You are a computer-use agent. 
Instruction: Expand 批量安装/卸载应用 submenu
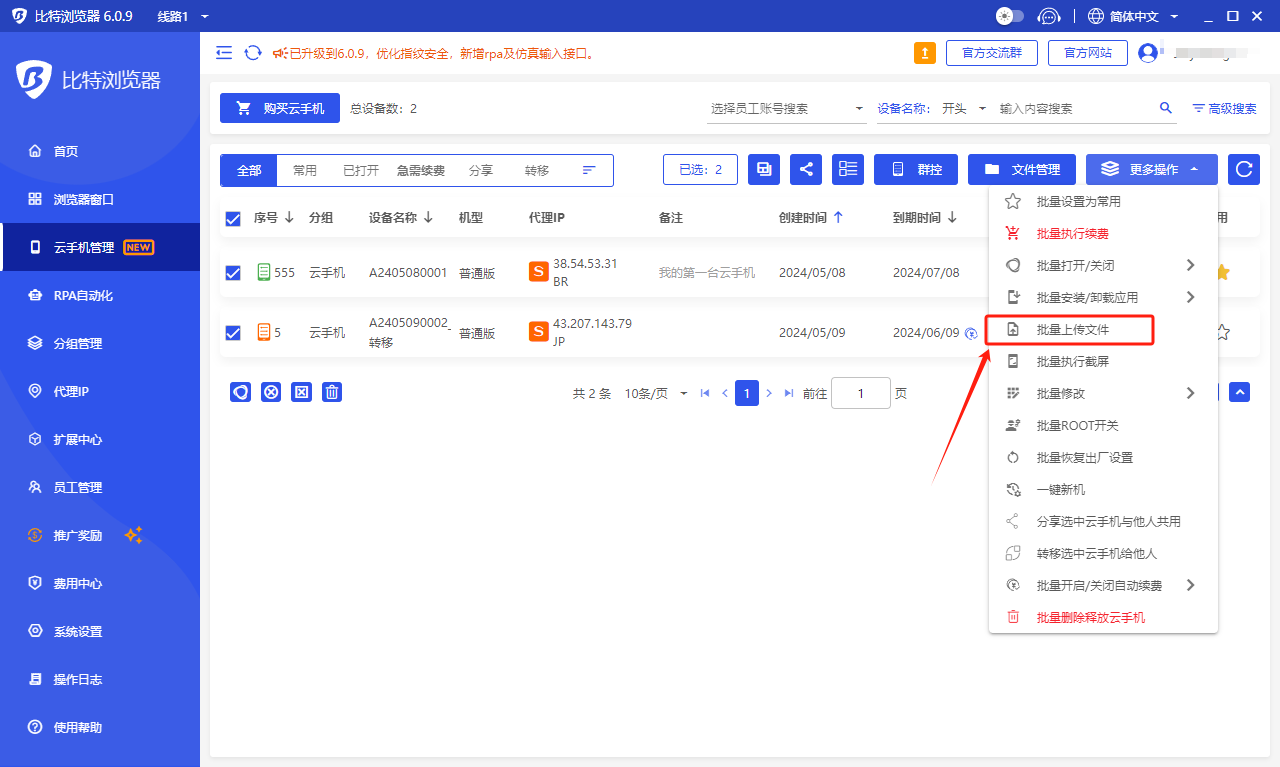pyautogui.click(x=1103, y=297)
